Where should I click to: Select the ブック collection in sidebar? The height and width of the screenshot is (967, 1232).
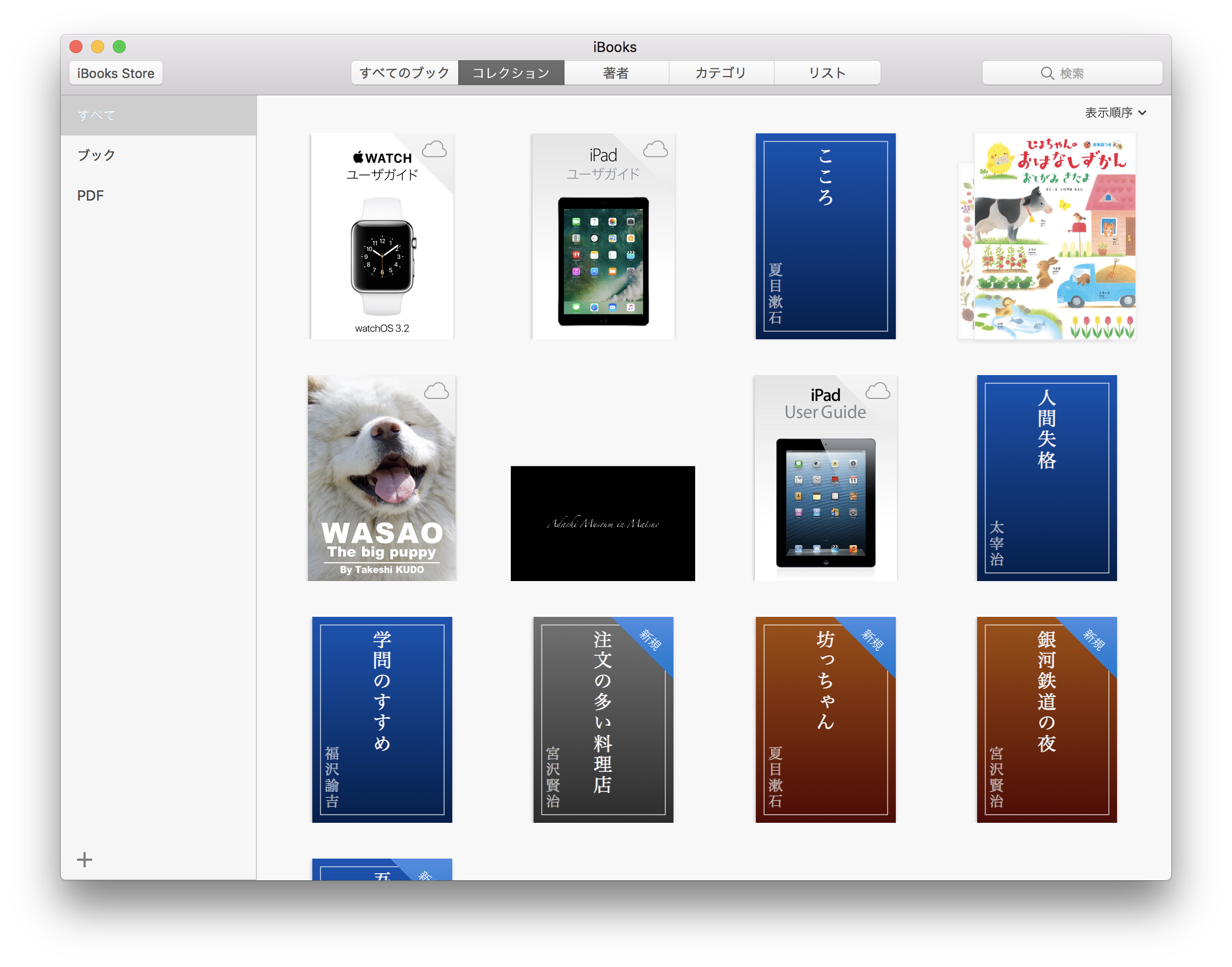(x=97, y=155)
